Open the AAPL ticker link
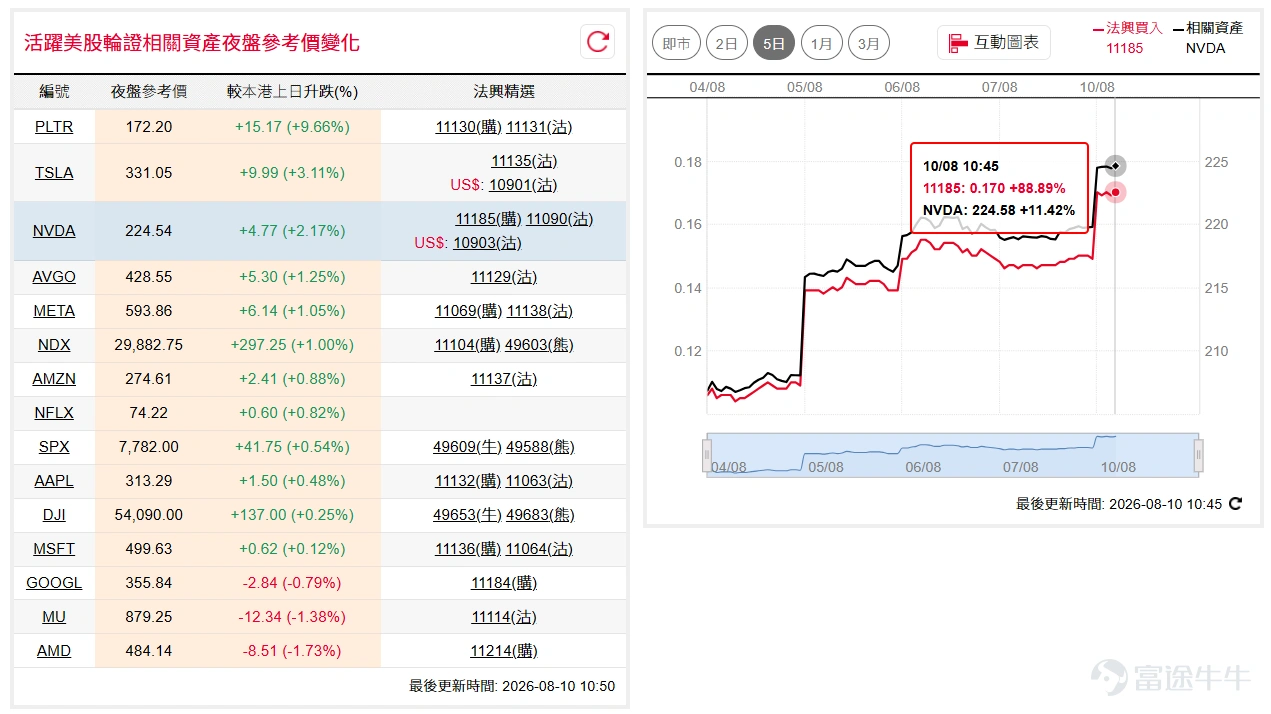Screen dimensions: 1271x714 [x=54, y=481]
